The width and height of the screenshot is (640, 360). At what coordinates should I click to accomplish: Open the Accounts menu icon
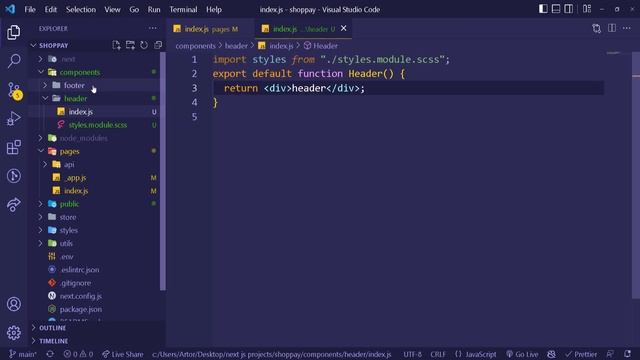point(13,304)
